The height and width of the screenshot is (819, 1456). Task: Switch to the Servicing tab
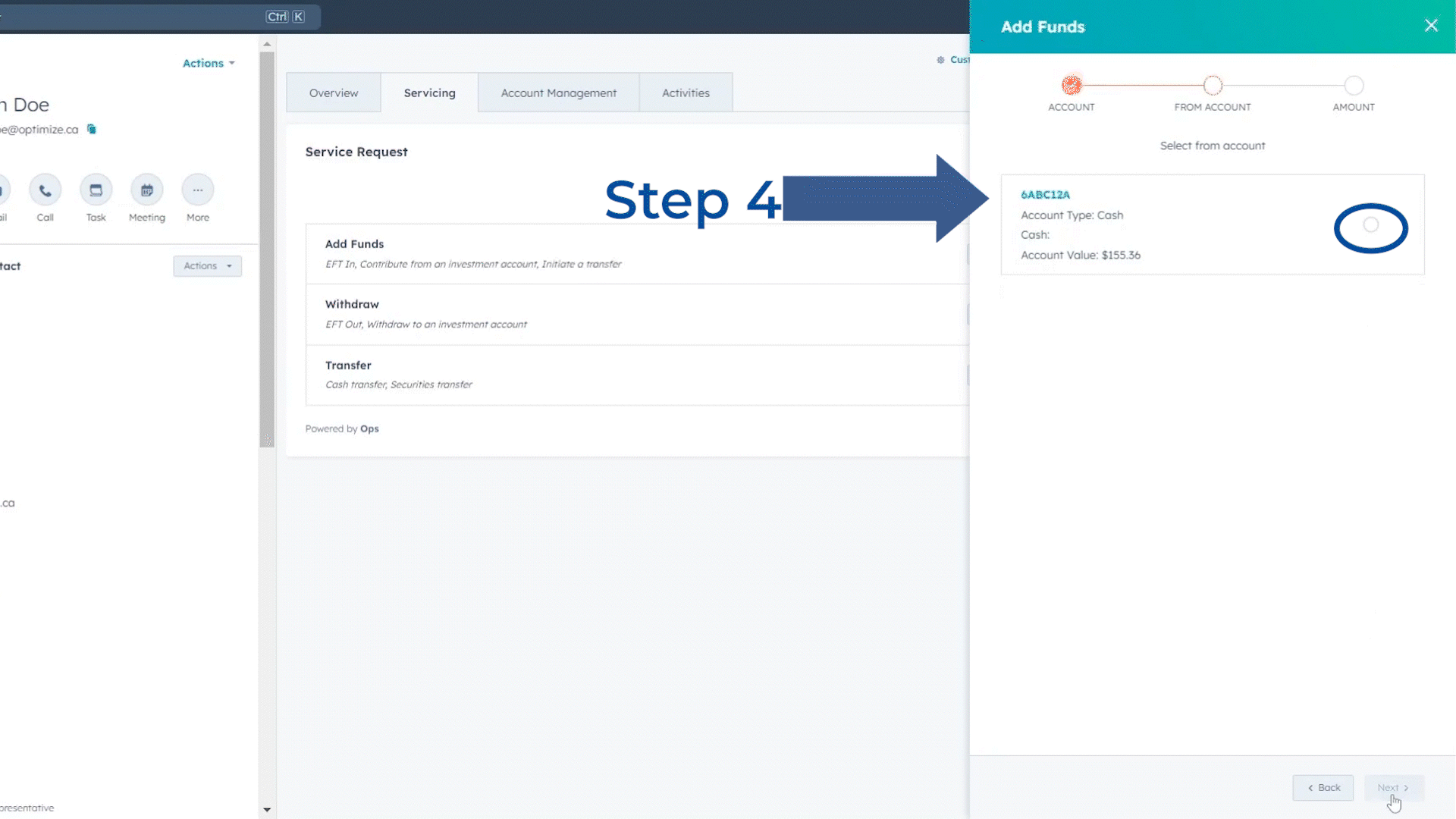coord(429,92)
